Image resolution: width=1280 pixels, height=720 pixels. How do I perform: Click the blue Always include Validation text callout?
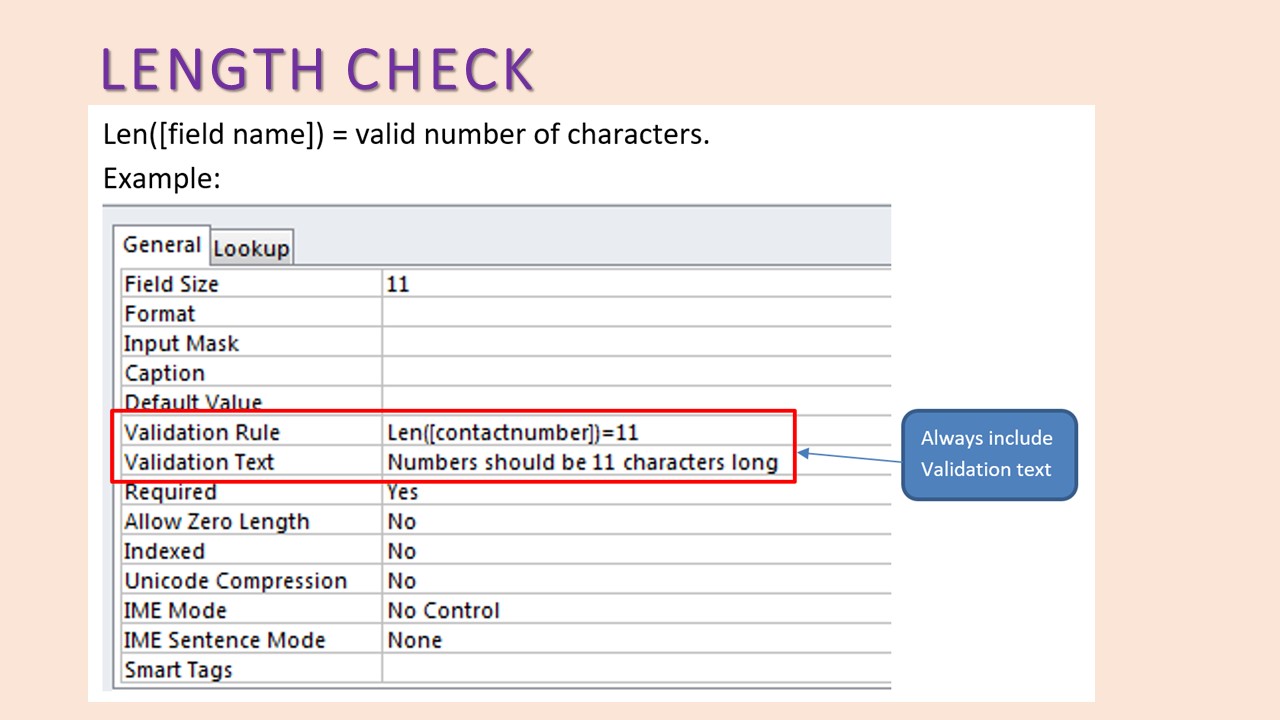point(987,454)
